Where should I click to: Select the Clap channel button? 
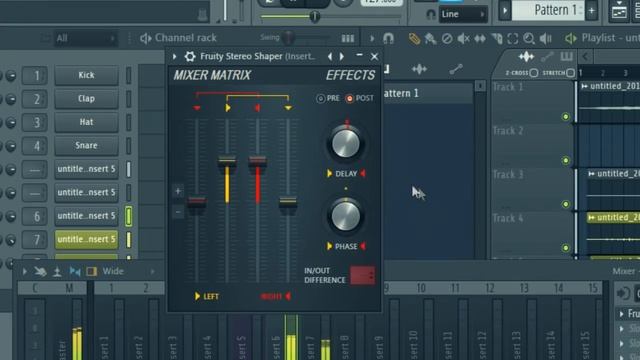pos(86,98)
